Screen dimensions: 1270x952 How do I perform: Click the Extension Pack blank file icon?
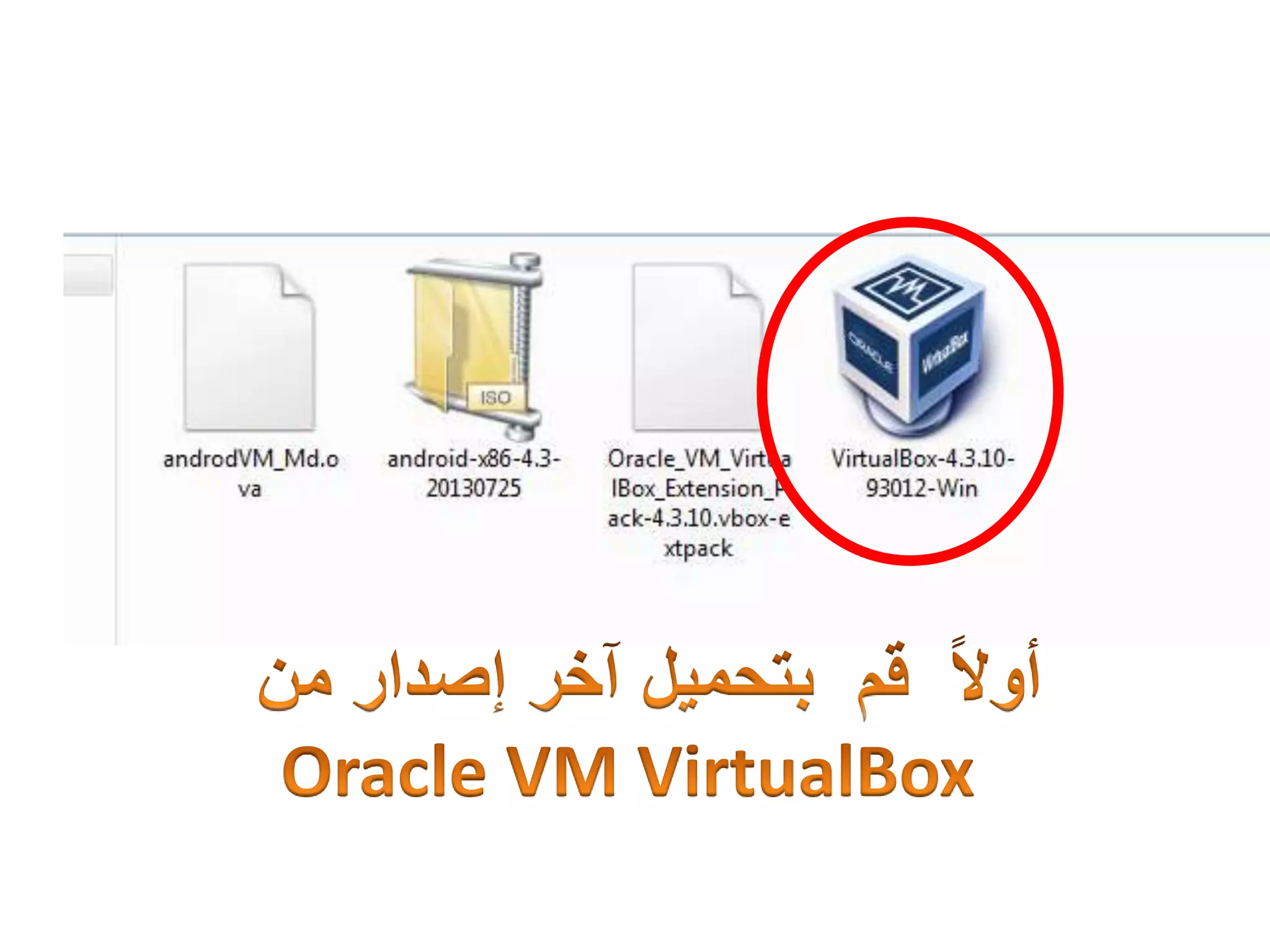click(698, 347)
